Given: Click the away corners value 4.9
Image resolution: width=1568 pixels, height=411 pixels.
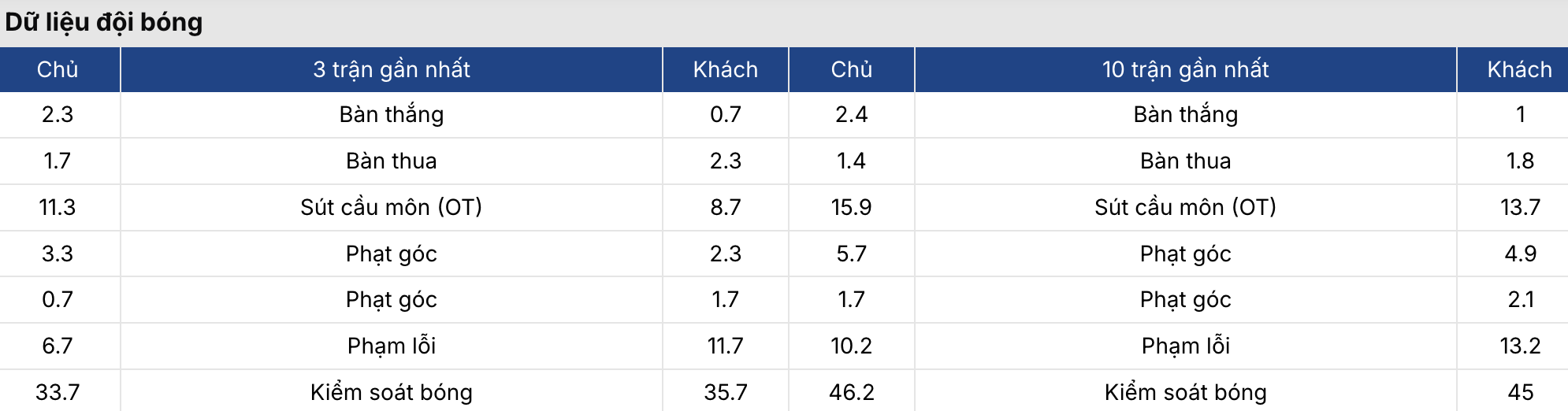Looking at the screenshot, I should click(x=1520, y=254).
